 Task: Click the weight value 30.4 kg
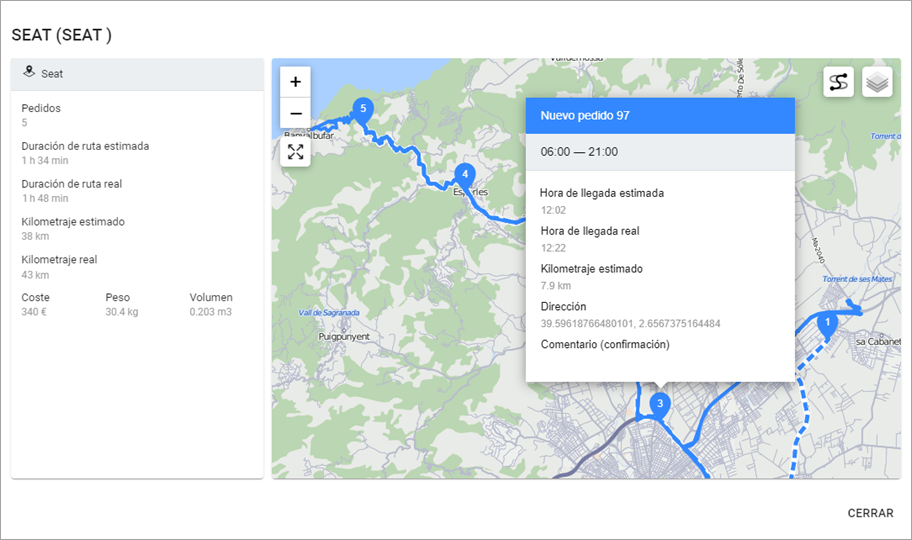click(122, 312)
